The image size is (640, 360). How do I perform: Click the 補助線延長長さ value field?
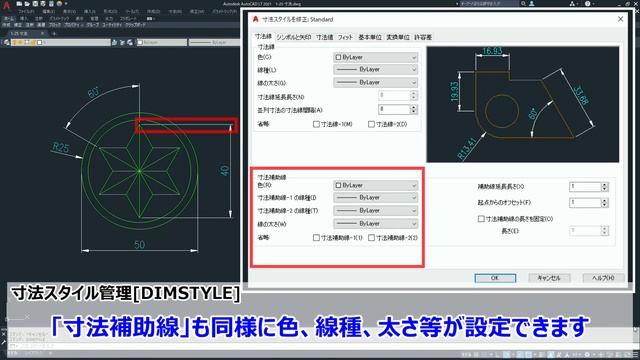click(585, 187)
